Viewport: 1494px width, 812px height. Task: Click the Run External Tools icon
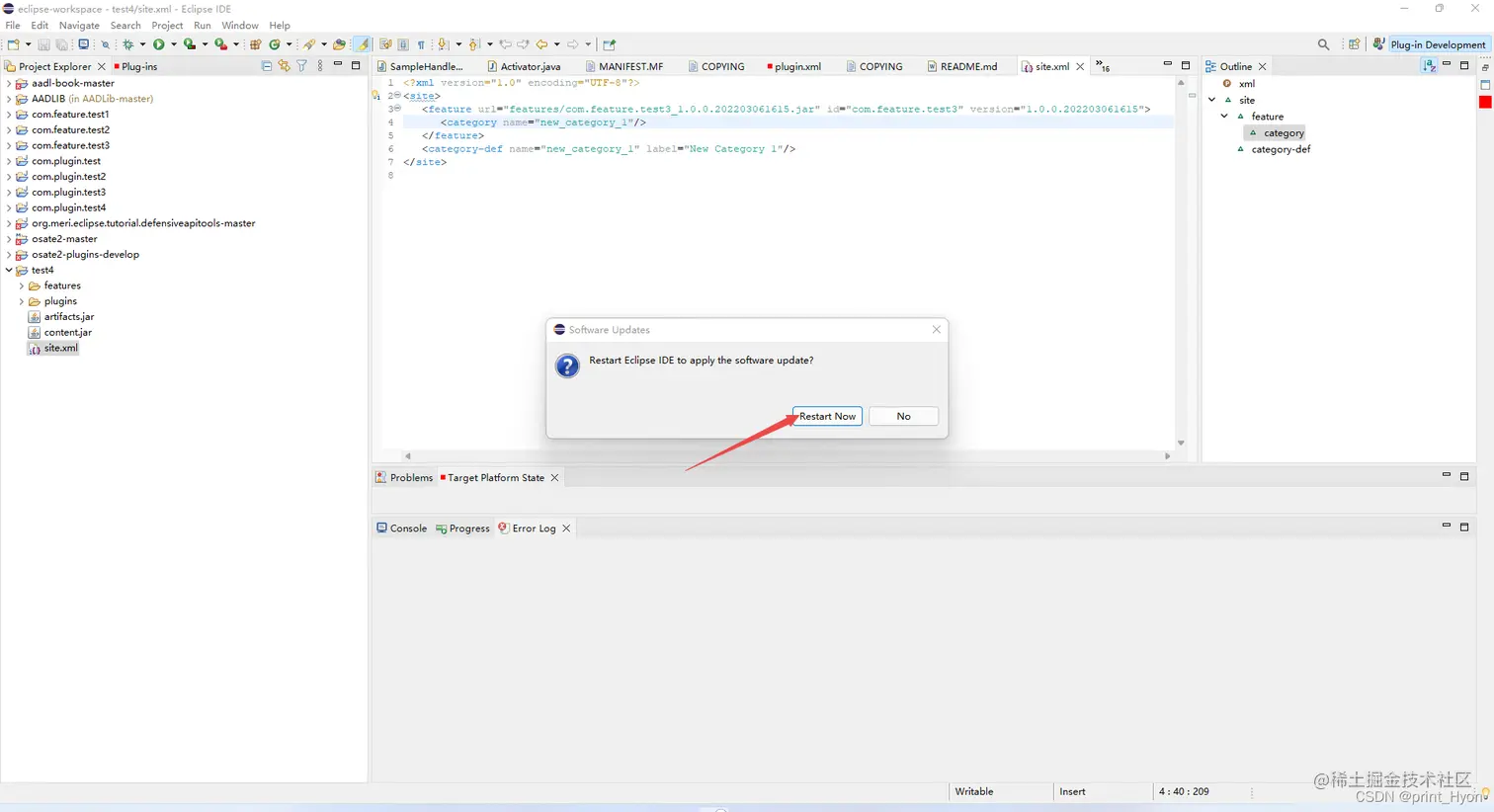coord(220,44)
